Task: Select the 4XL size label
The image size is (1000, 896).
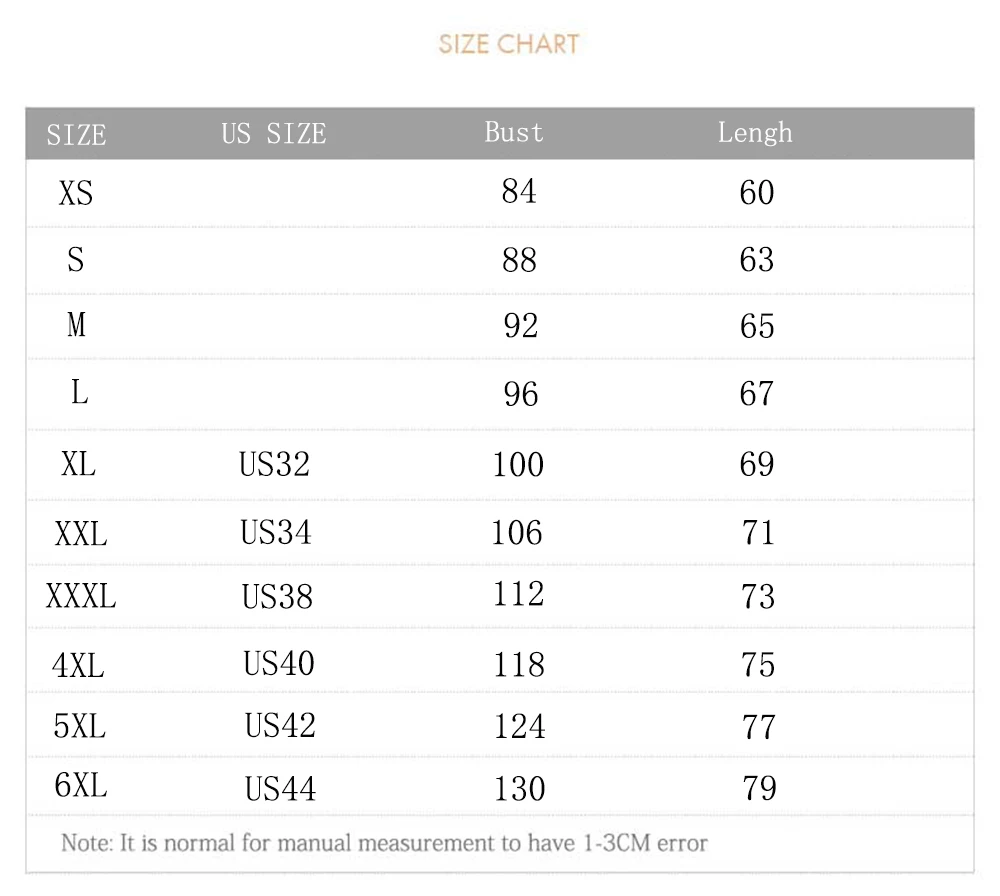Action: (78, 665)
